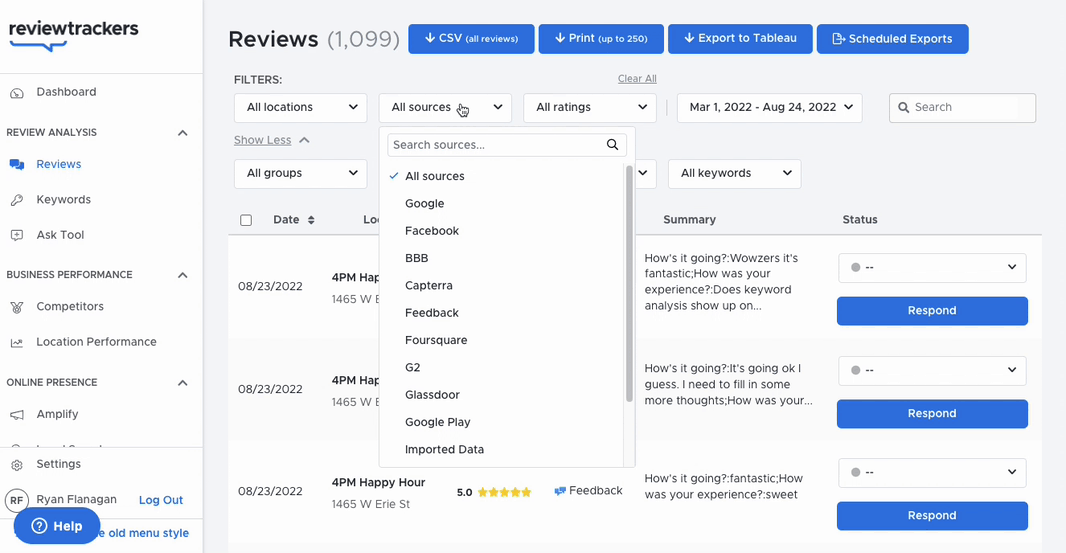Close the All sources dropdown
Viewport: 1066px width, 553px height.
coord(445,107)
